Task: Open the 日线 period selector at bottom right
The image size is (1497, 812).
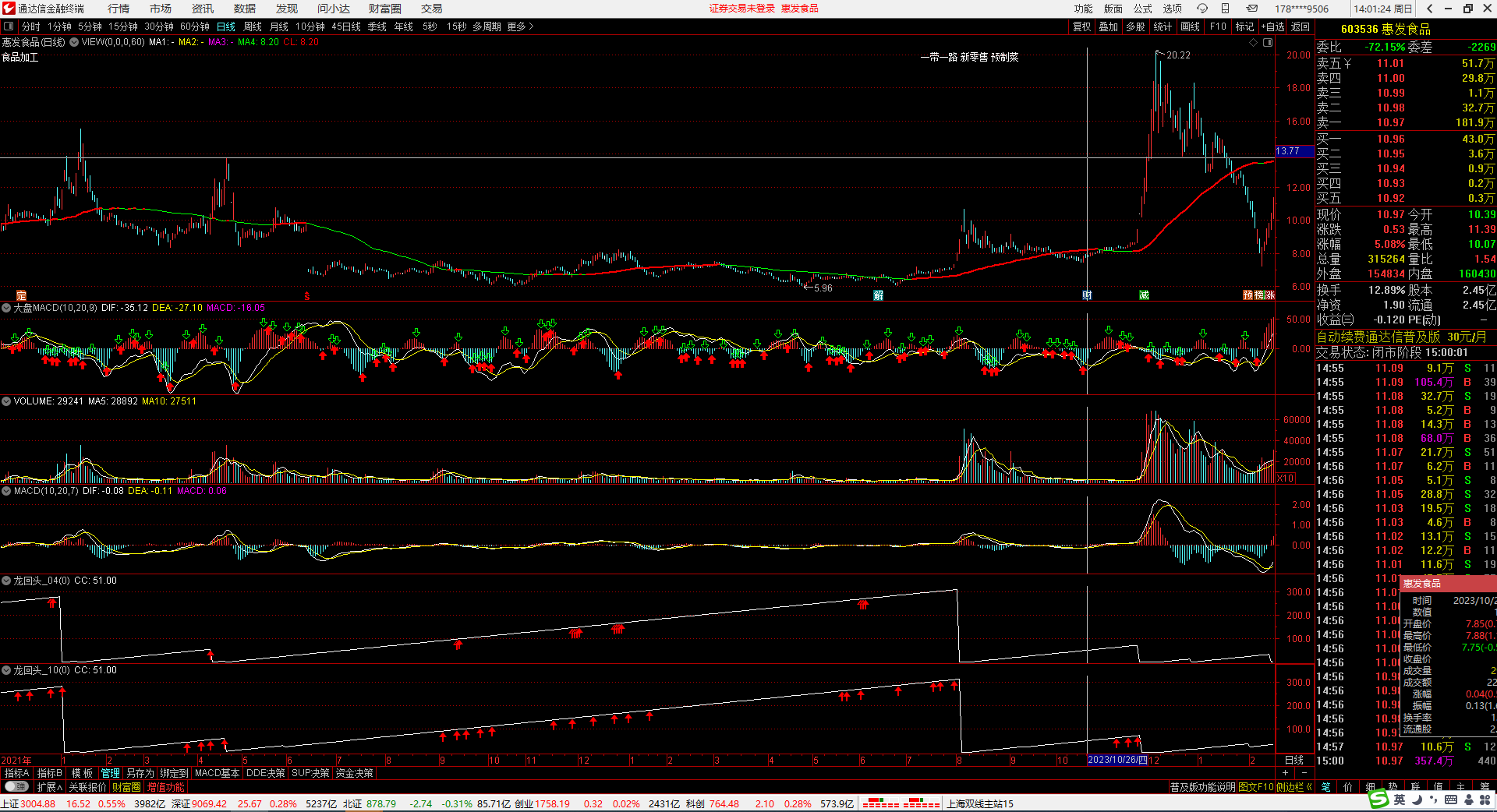Action: click(x=1294, y=760)
